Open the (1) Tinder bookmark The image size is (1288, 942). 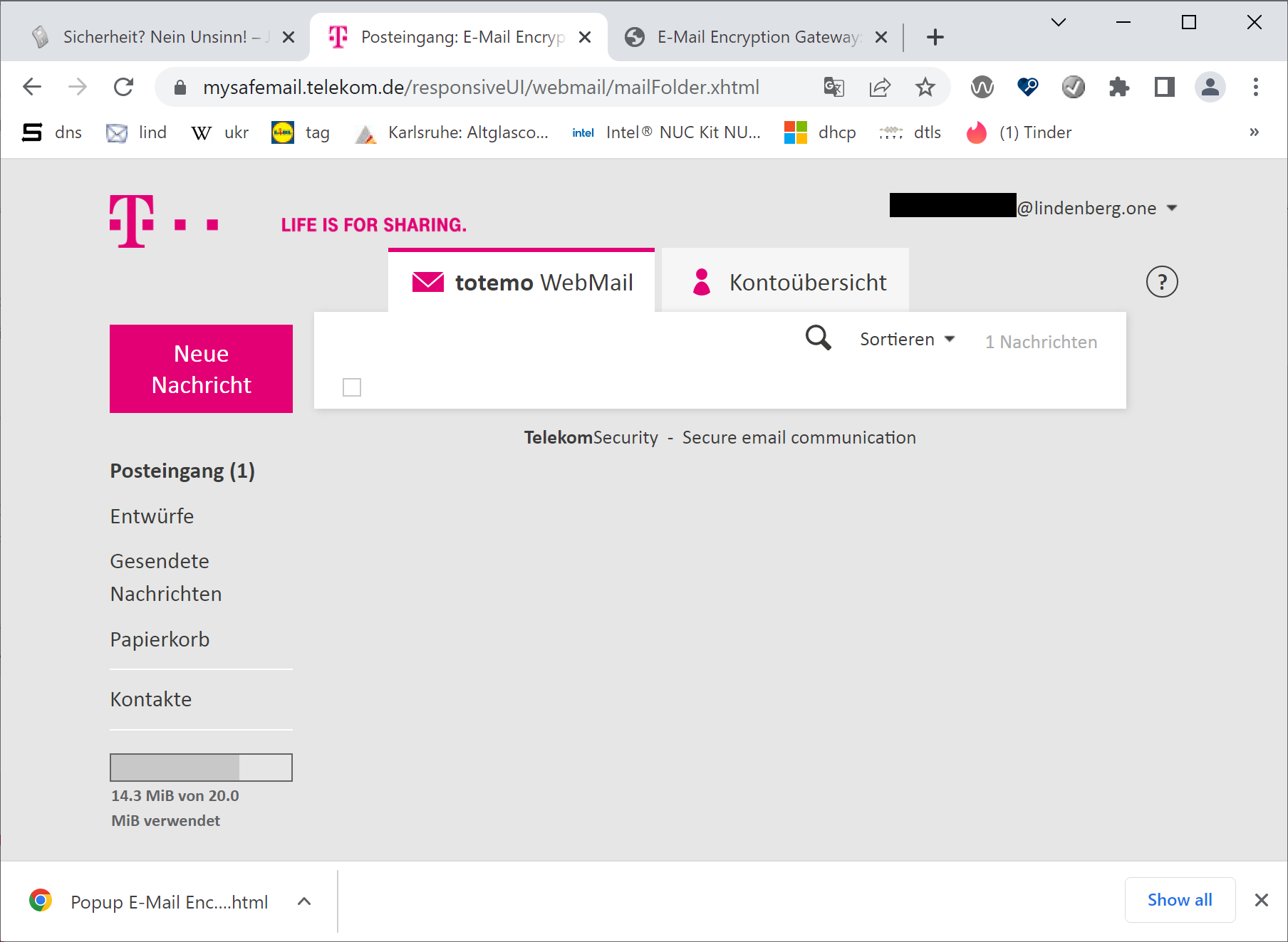click(x=1019, y=132)
